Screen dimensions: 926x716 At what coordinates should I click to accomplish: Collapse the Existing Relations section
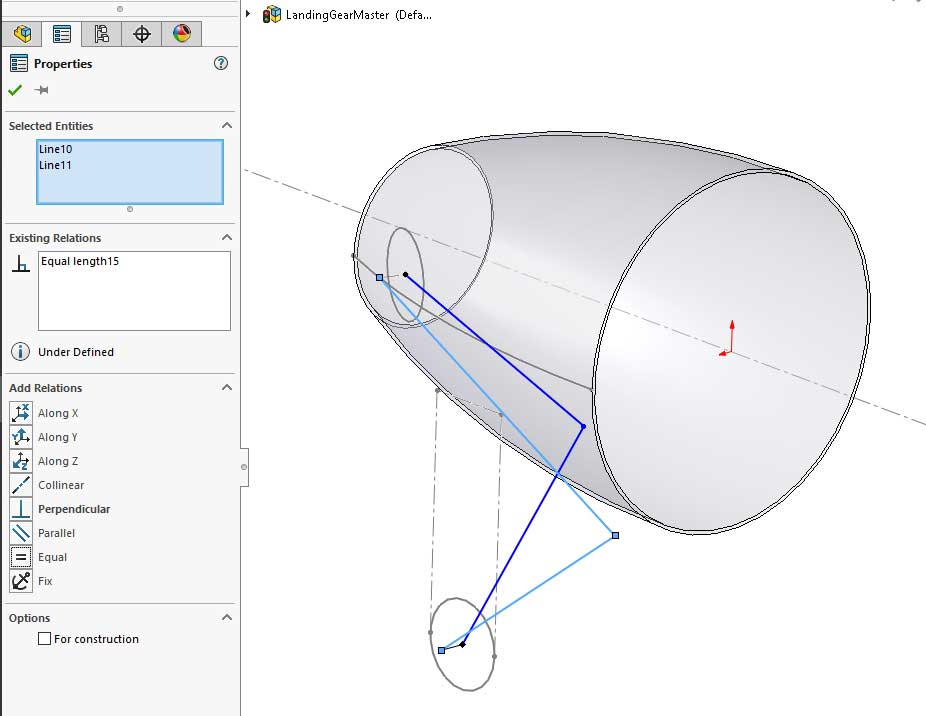[x=227, y=237]
